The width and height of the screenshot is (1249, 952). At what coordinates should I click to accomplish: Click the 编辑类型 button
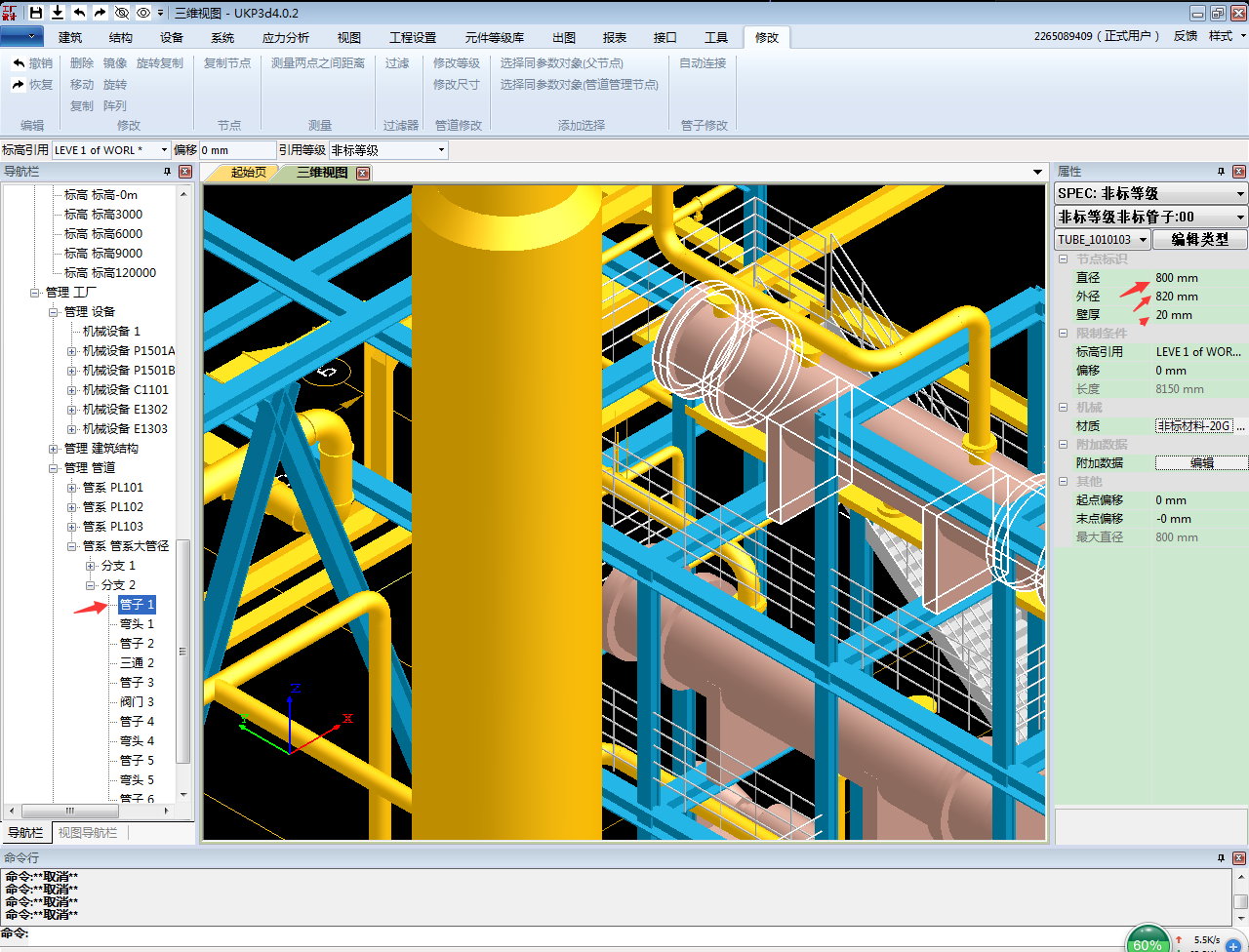1199,240
